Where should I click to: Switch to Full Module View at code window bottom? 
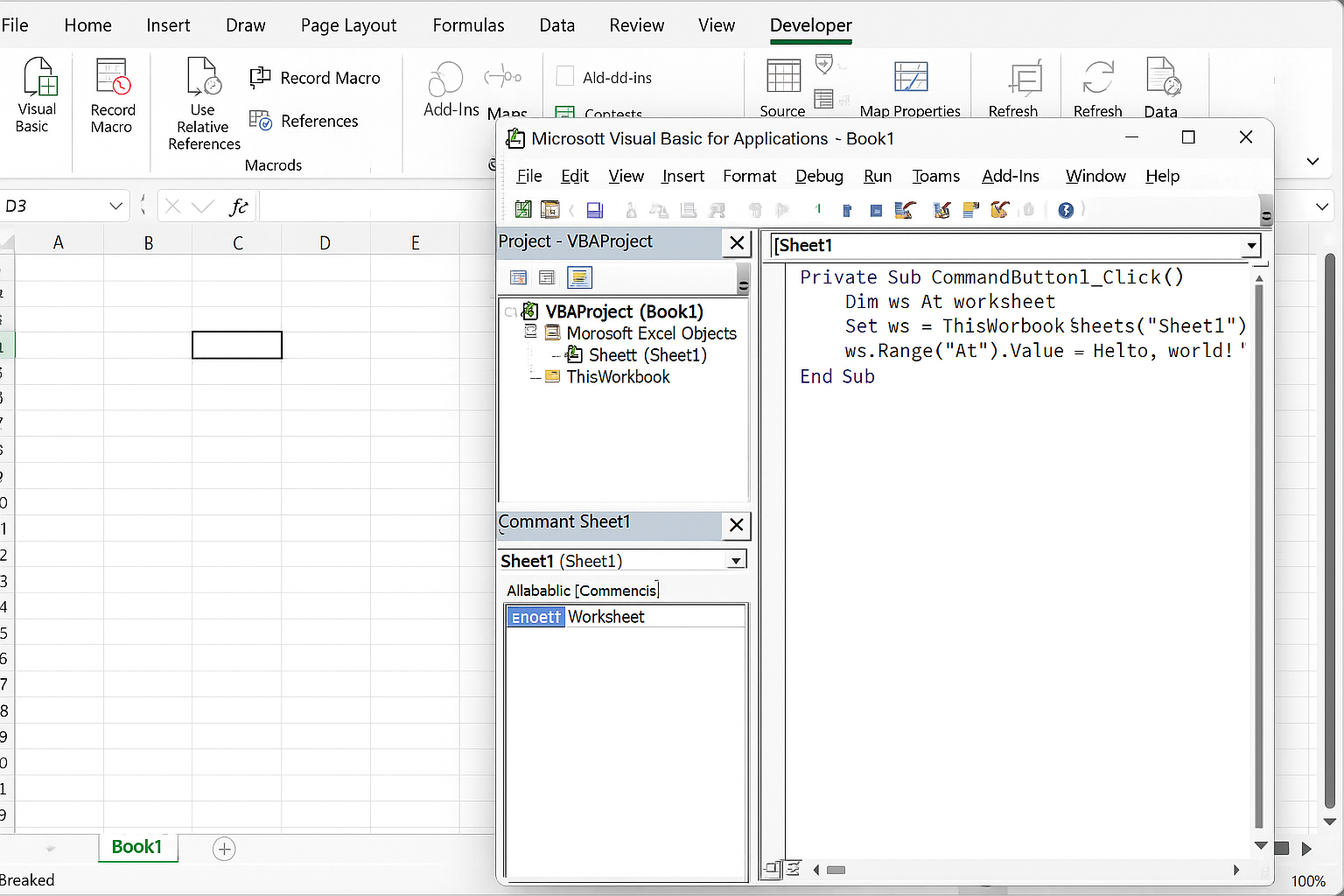[x=793, y=869]
